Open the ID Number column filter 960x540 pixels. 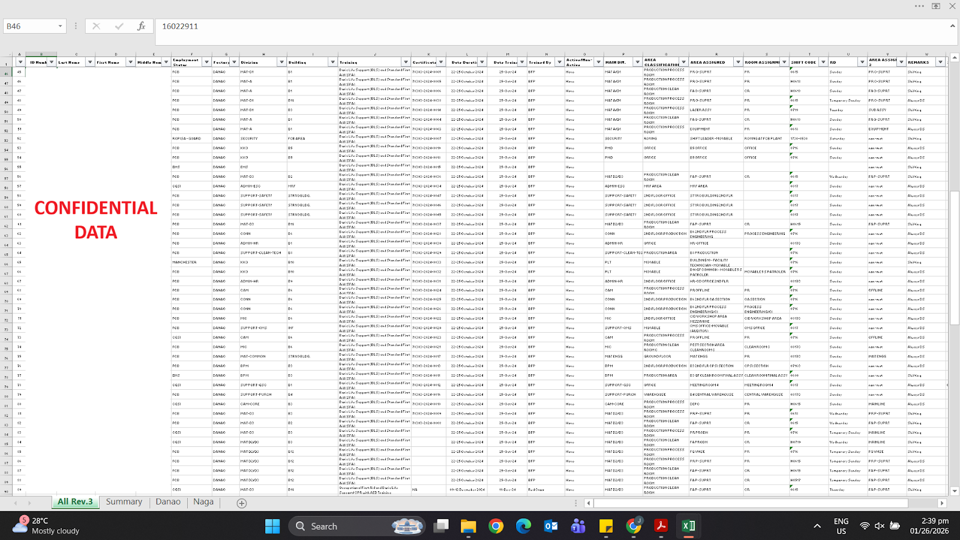[x=51, y=62]
